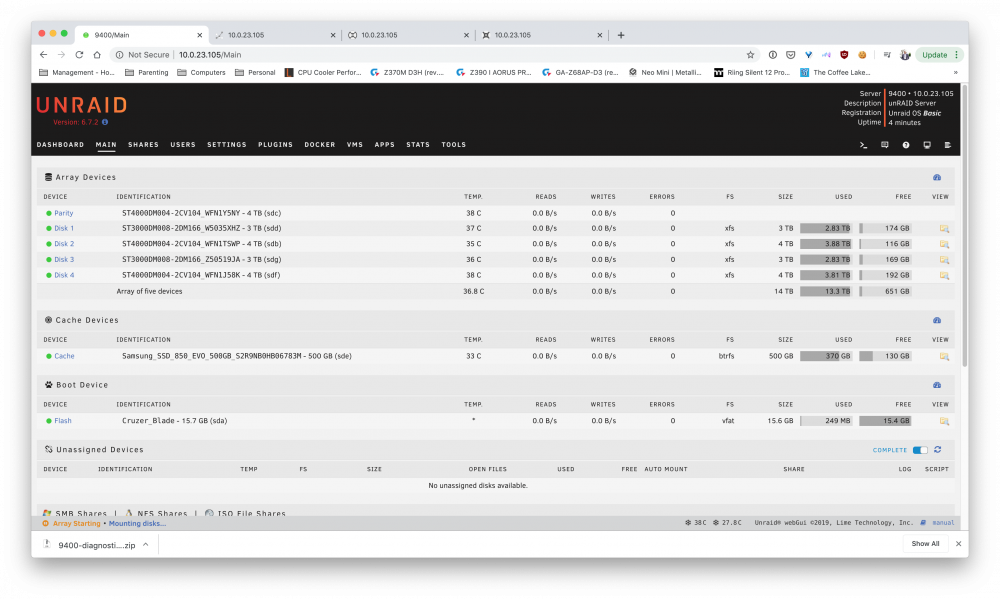Toggle the COMPLETE switch in Unassigned Devices
1000x599 pixels.
tap(920, 450)
